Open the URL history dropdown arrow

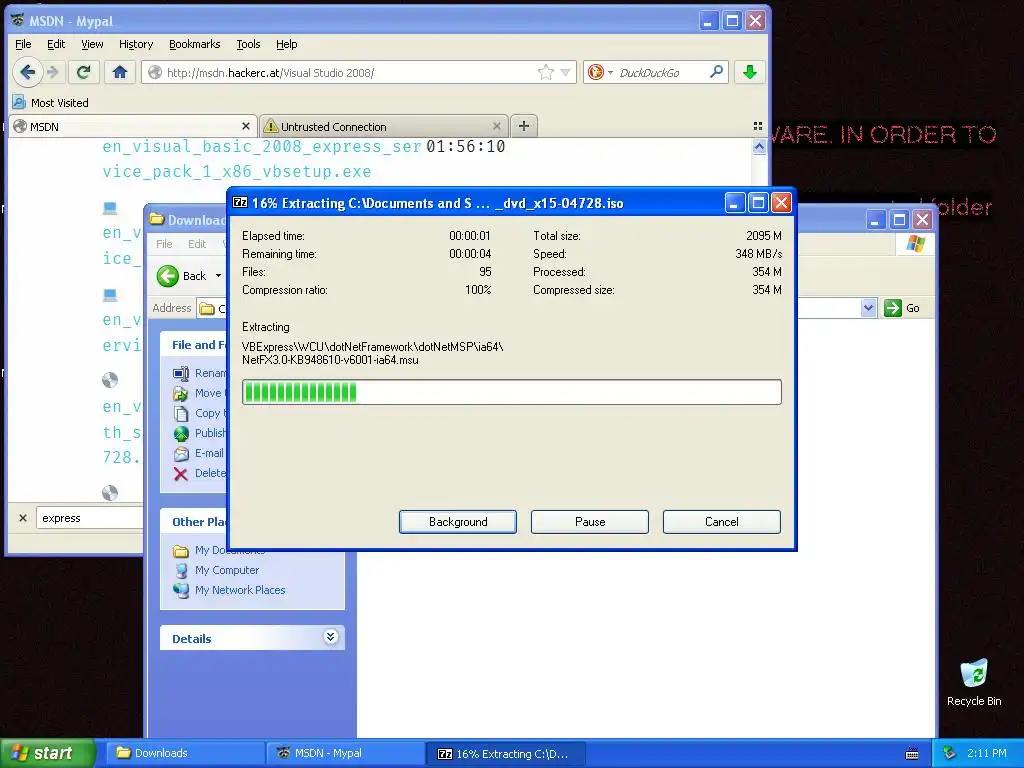(566, 72)
